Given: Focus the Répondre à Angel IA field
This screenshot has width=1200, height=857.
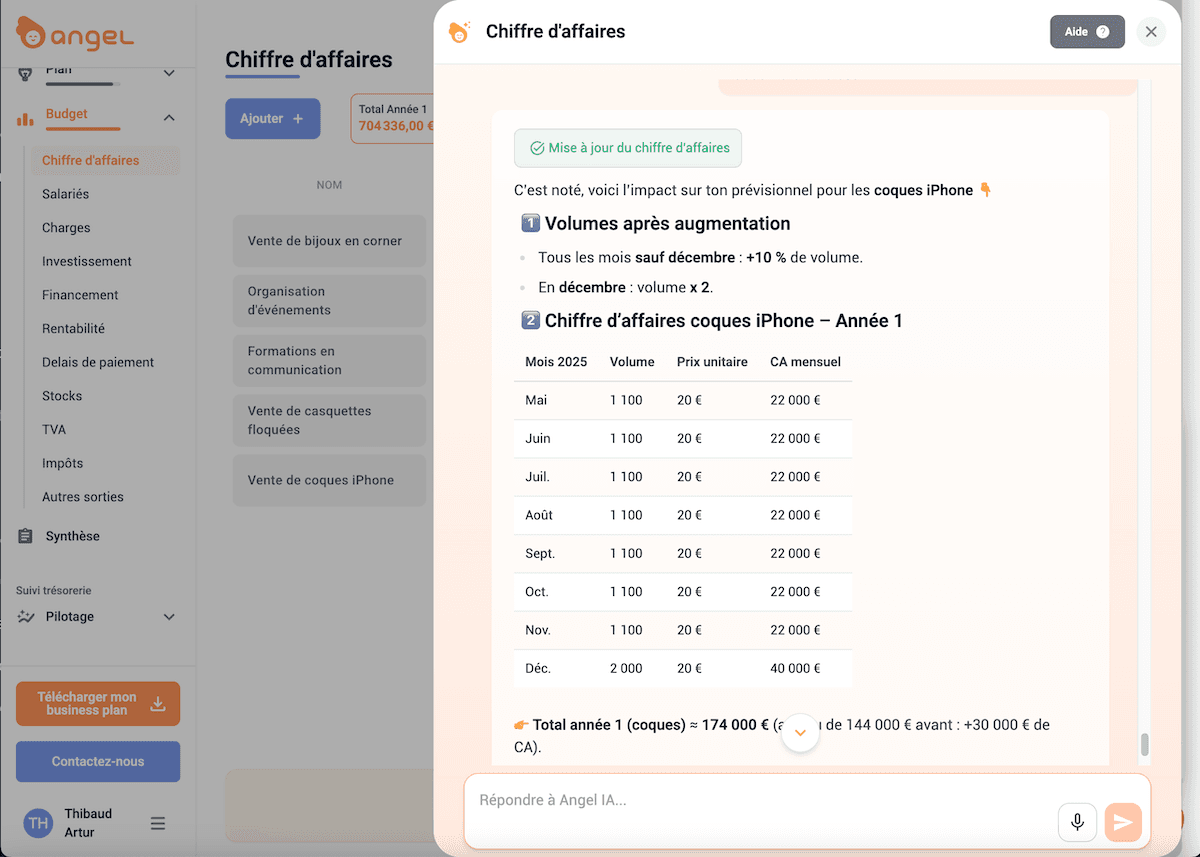Looking at the screenshot, I should click(760, 800).
